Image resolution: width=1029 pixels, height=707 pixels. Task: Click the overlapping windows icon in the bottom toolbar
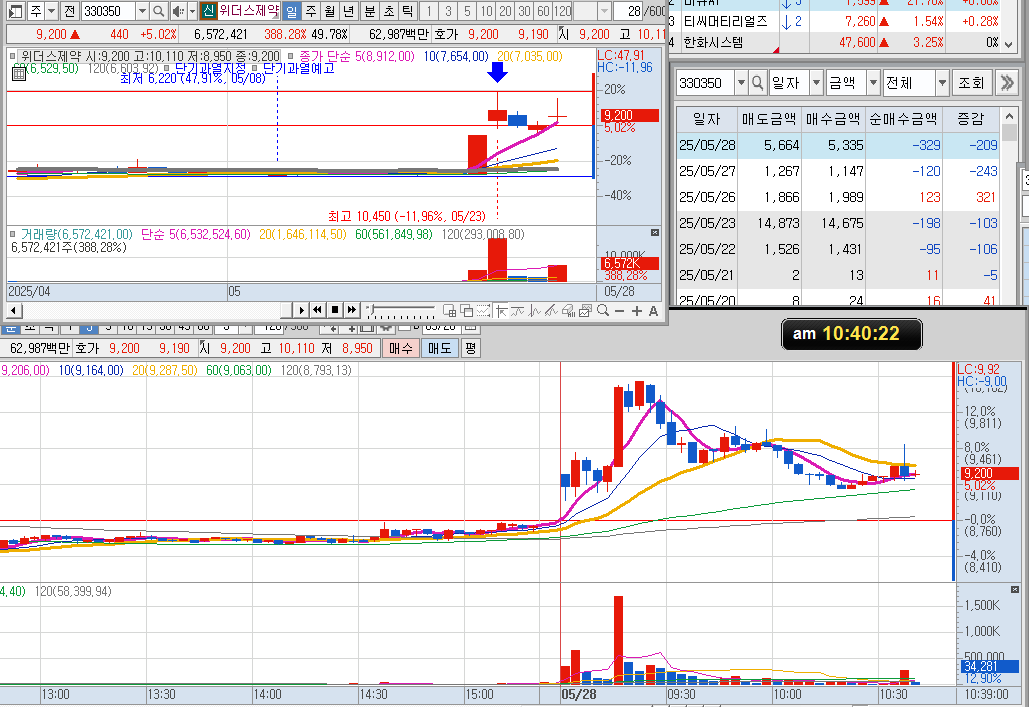(467, 311)
